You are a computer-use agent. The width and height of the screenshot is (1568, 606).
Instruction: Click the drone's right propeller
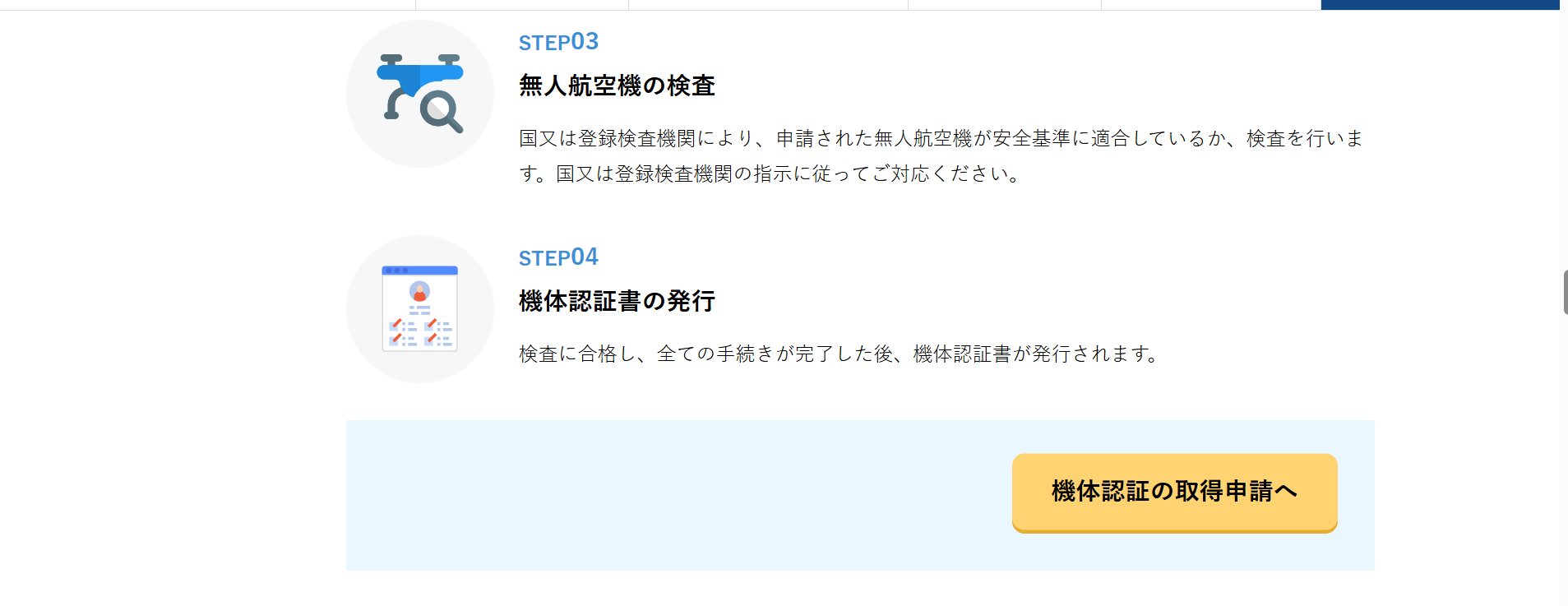tap(449, 60)
